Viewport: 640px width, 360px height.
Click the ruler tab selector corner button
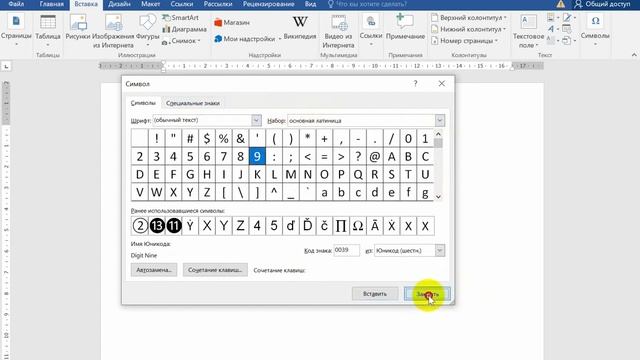pos(6,66)
